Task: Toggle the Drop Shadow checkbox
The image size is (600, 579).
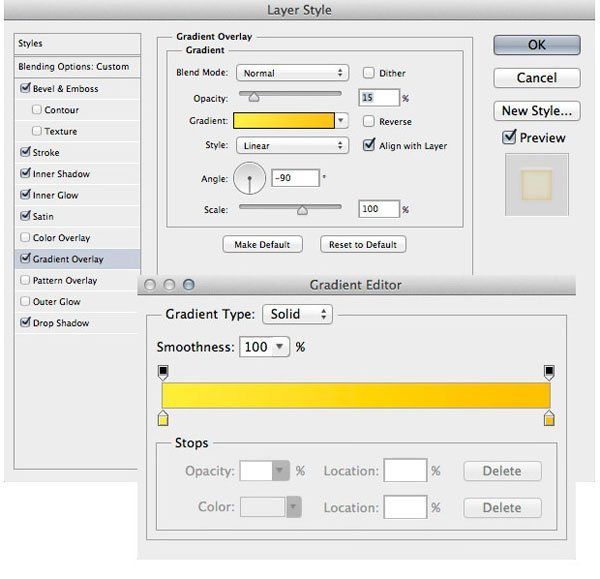Action: coord(25,322)
